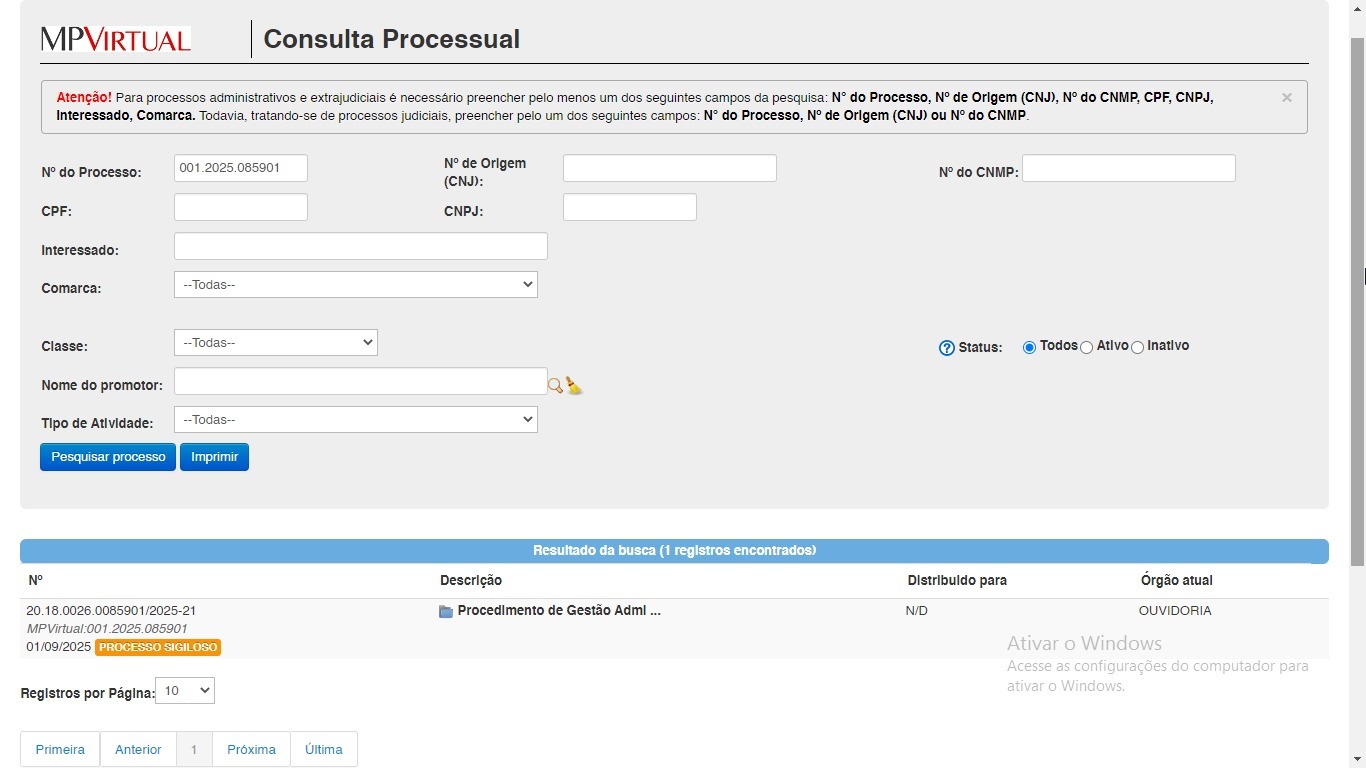Screen dimensions: 1366x768
Task: Select the Todos status radio button
Action: pos(1028,347)
